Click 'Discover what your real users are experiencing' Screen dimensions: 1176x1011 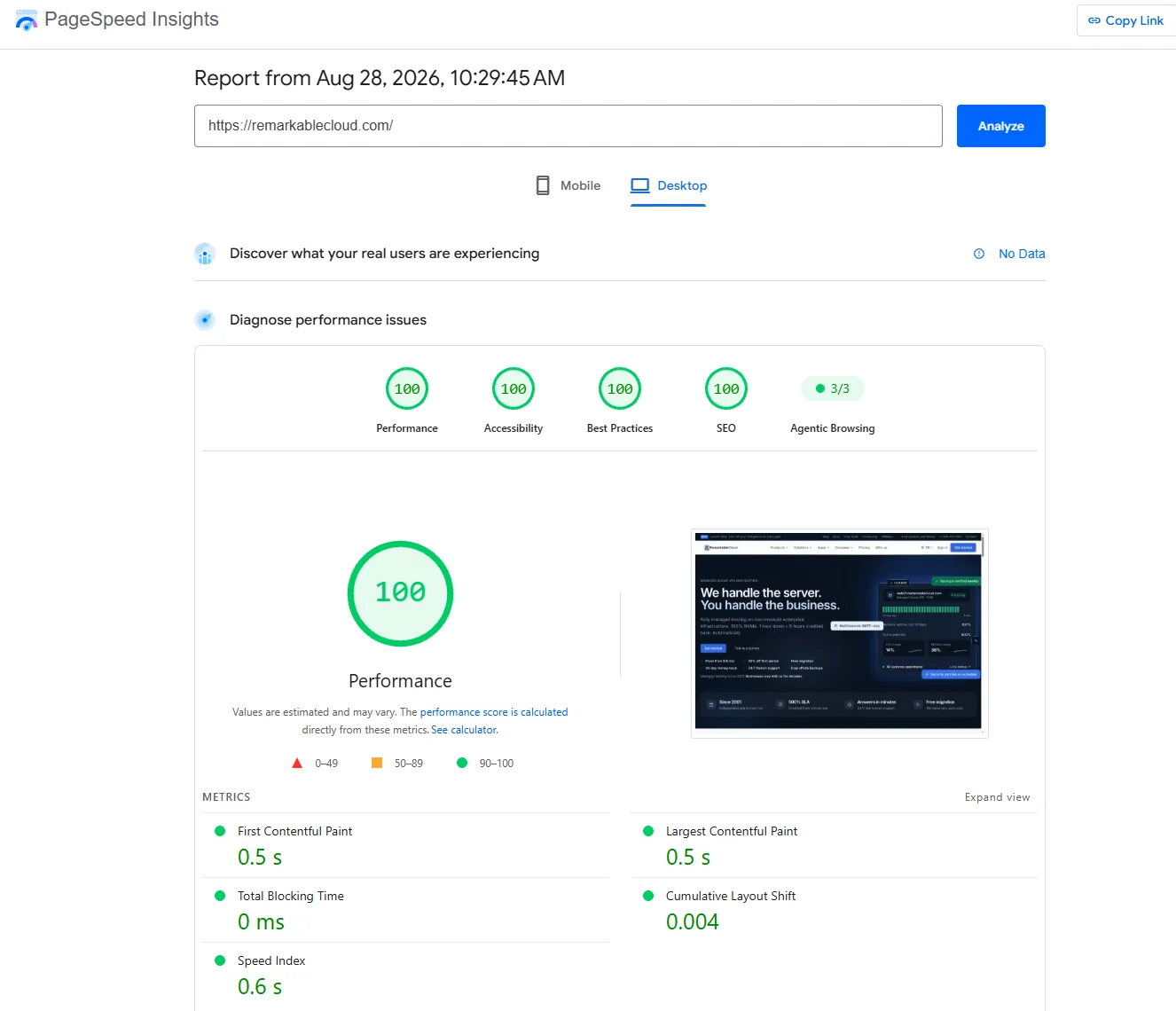(384, 254)
